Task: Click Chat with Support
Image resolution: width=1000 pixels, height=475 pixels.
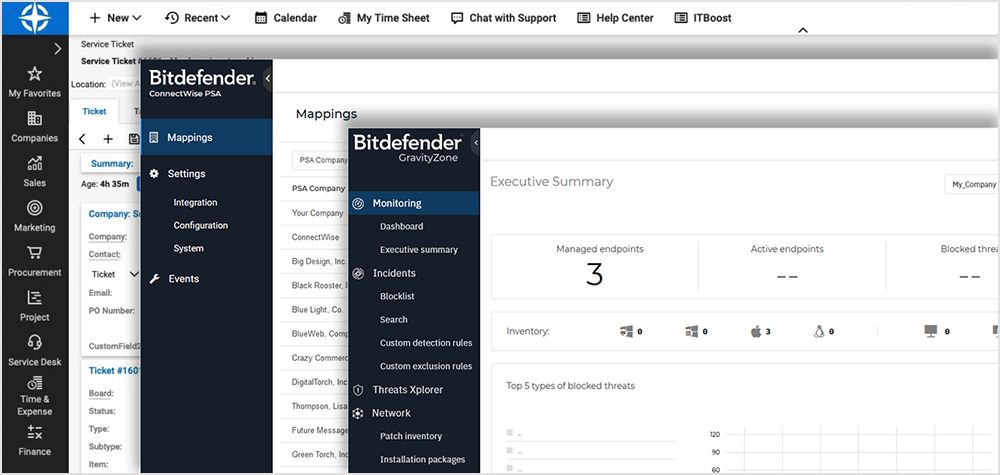Action: (503, 18)
